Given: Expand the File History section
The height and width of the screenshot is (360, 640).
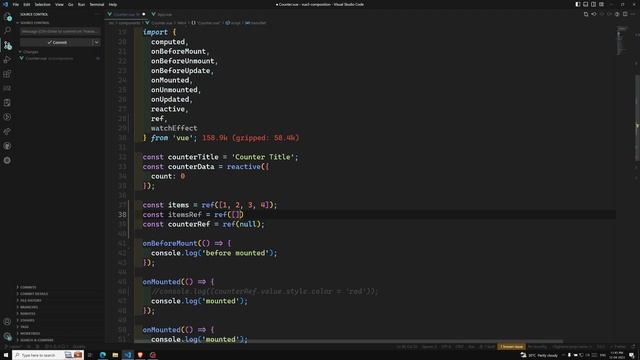Looking at the screenshot, I should click(x=31, y=300).
